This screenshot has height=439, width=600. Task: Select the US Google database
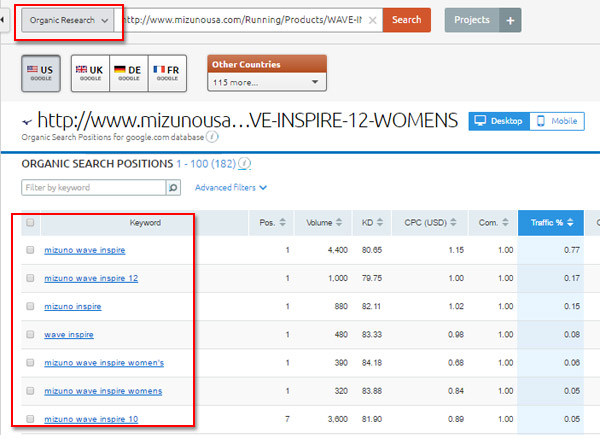41,73
